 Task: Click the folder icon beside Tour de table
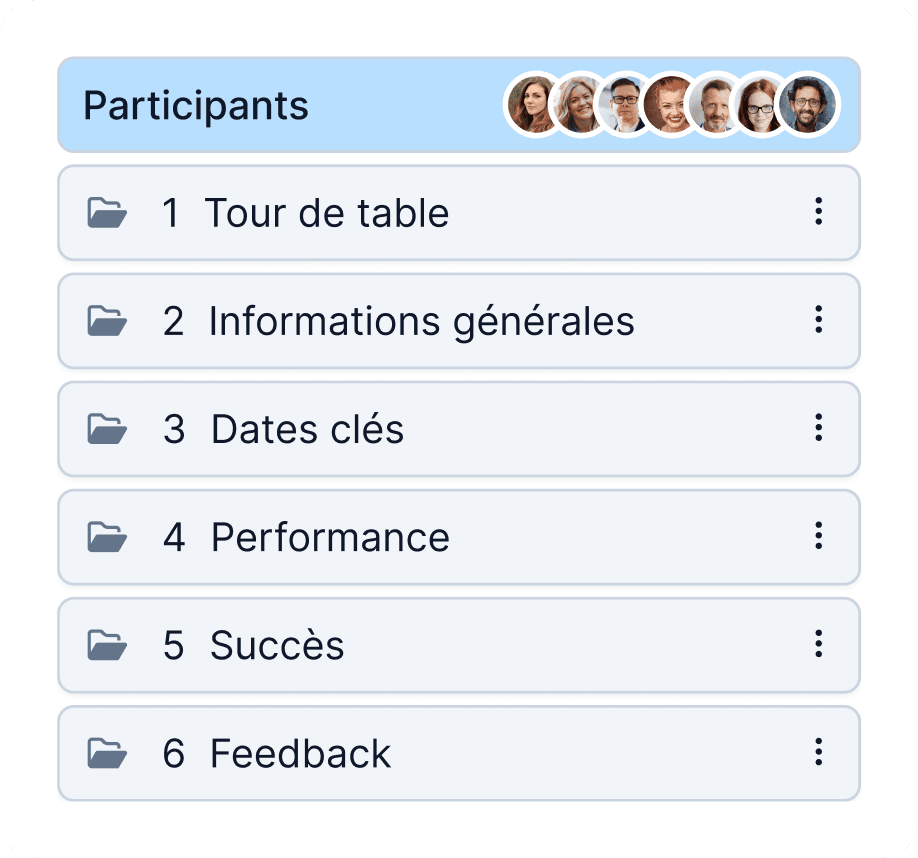click(x=107, y=213)
